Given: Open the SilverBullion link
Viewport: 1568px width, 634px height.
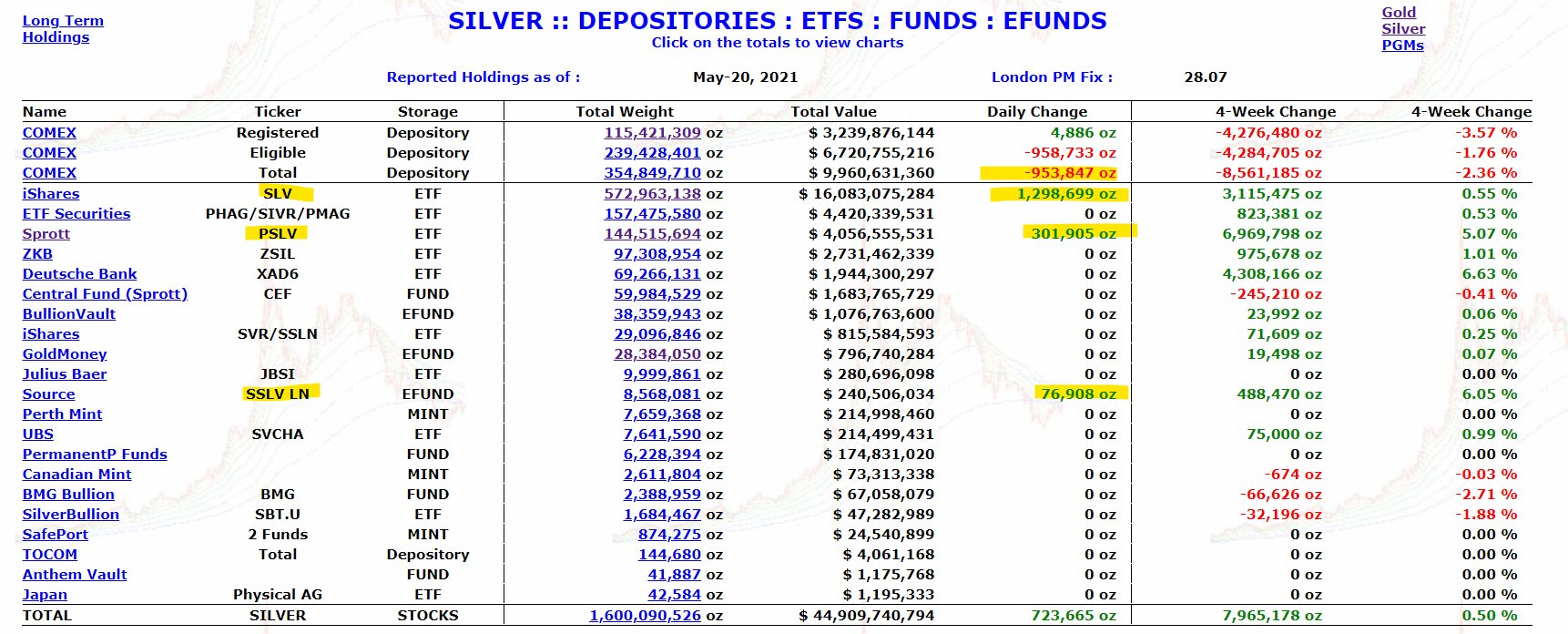Looking at the screenshot, I should tap(71, 515).
